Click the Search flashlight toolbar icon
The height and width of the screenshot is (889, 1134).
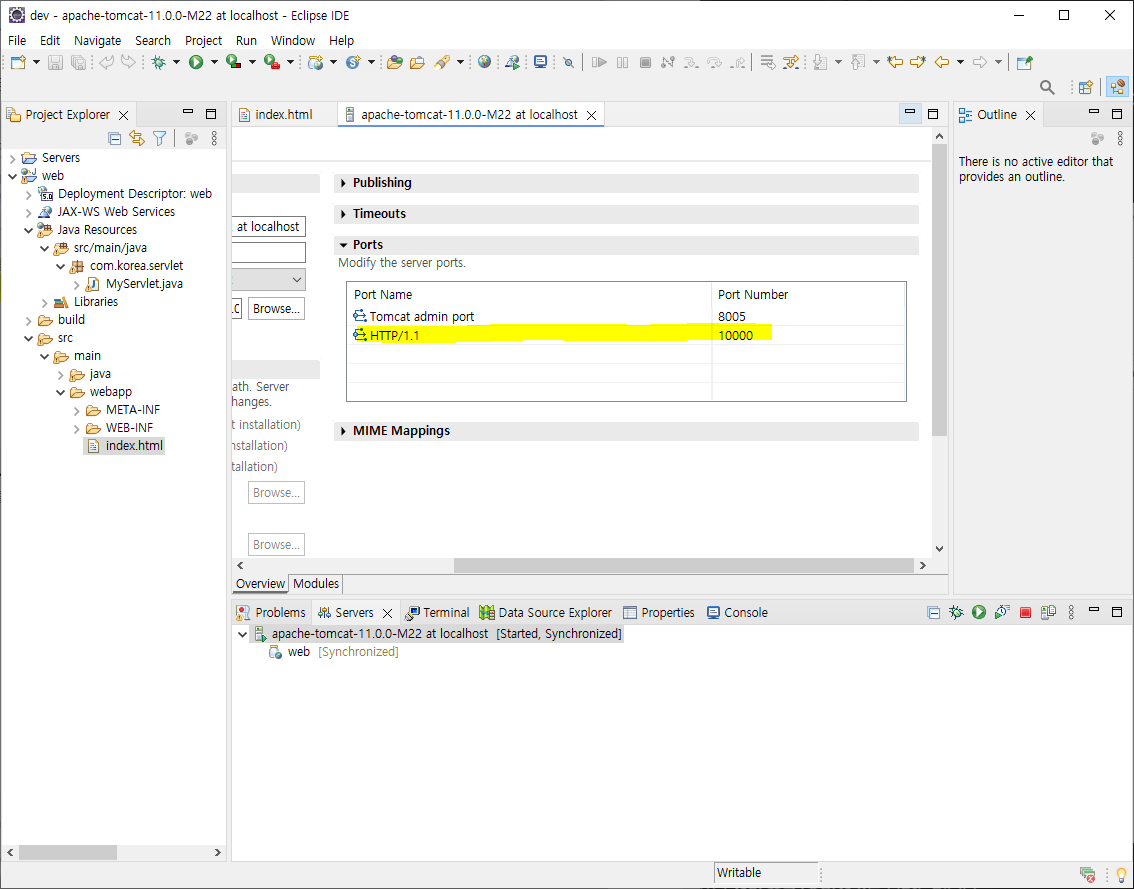pos(442,62)
